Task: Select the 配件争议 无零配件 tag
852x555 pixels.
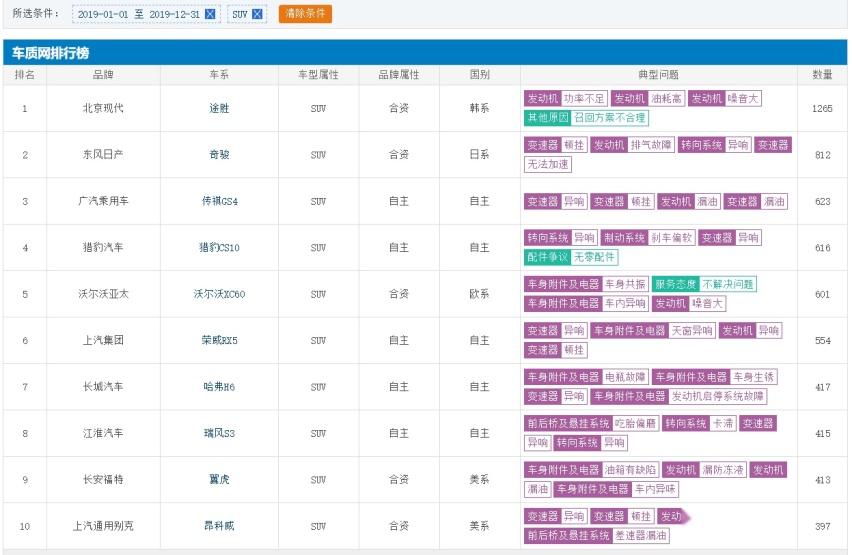Action: pyautogui.click(x=571, y=257)
